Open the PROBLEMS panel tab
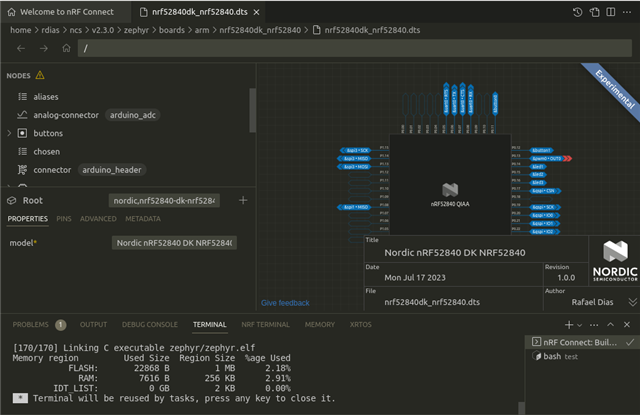640x415 pixels. point(31,325)
